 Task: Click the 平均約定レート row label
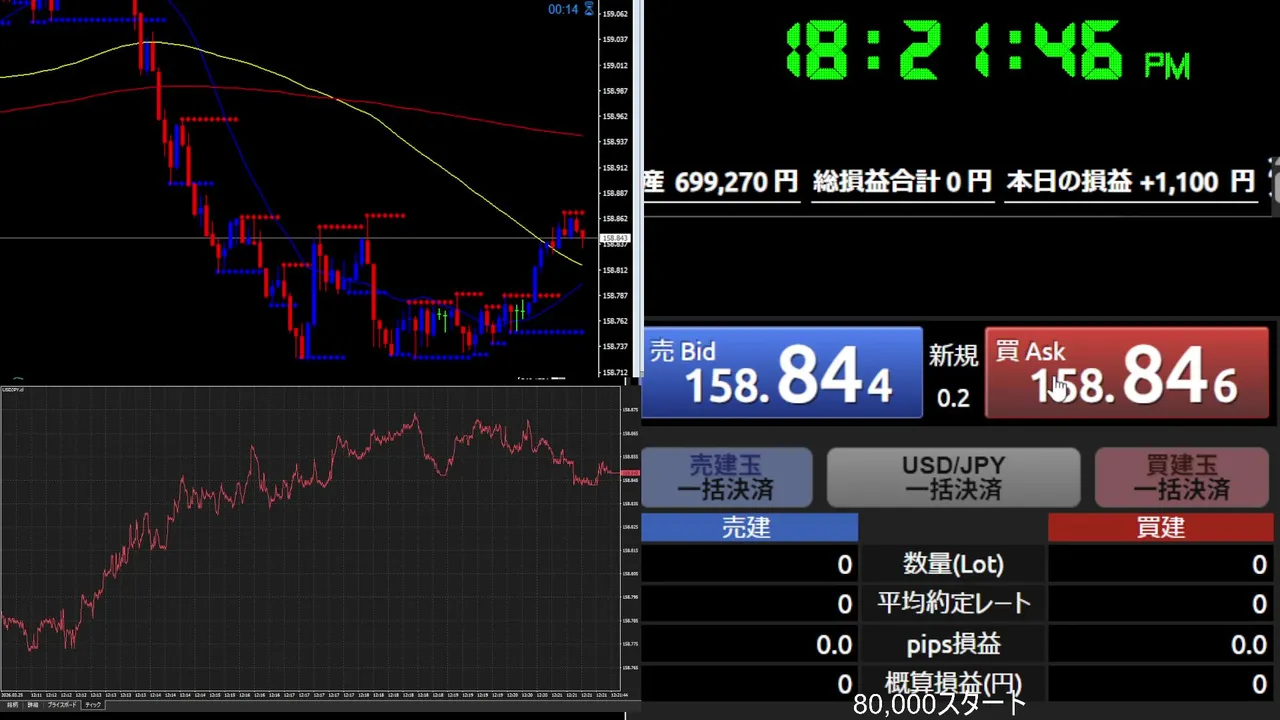(x=953, y=603)
